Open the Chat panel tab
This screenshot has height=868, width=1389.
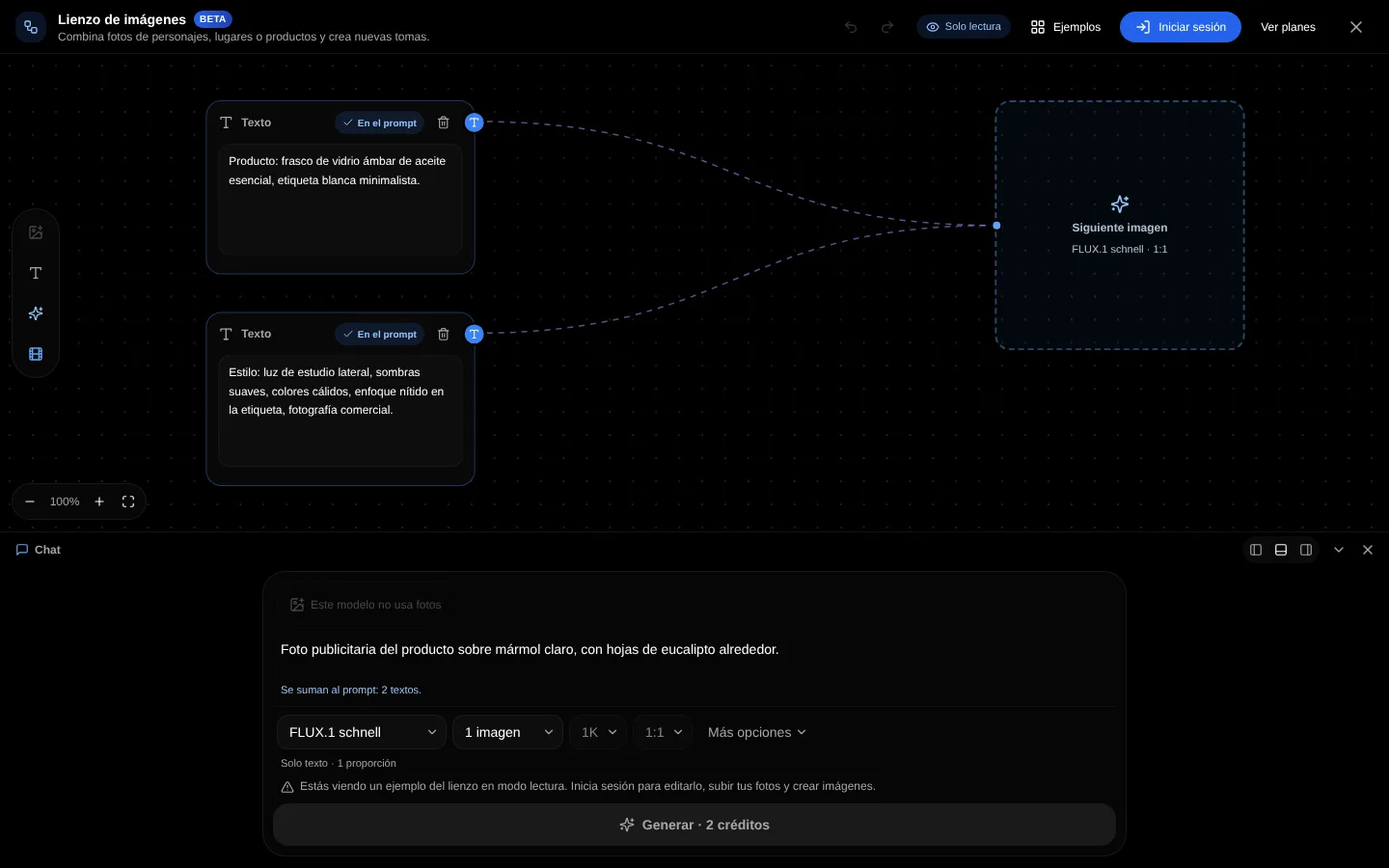(x=39, y=550)
